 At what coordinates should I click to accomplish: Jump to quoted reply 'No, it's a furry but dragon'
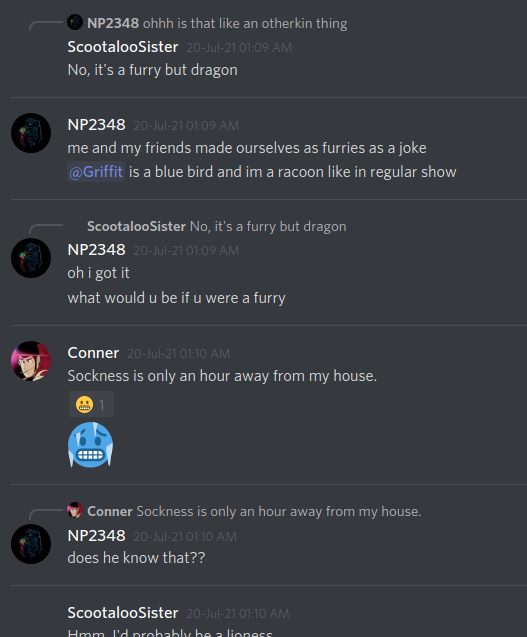[268, 227]
